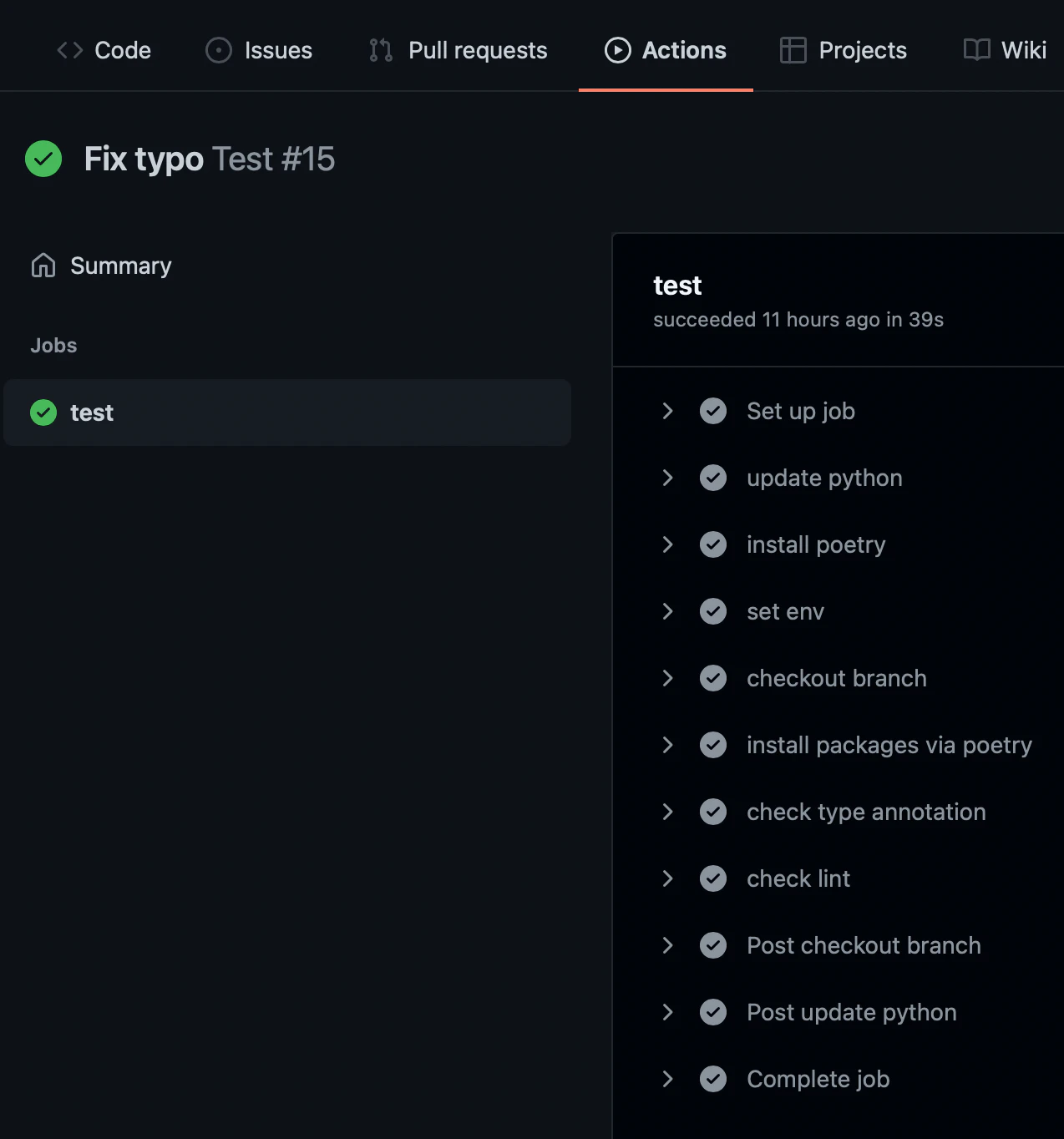Select the 'test' job in Jobs list
Viewport: 1064px width, 1139px height.
92,413
